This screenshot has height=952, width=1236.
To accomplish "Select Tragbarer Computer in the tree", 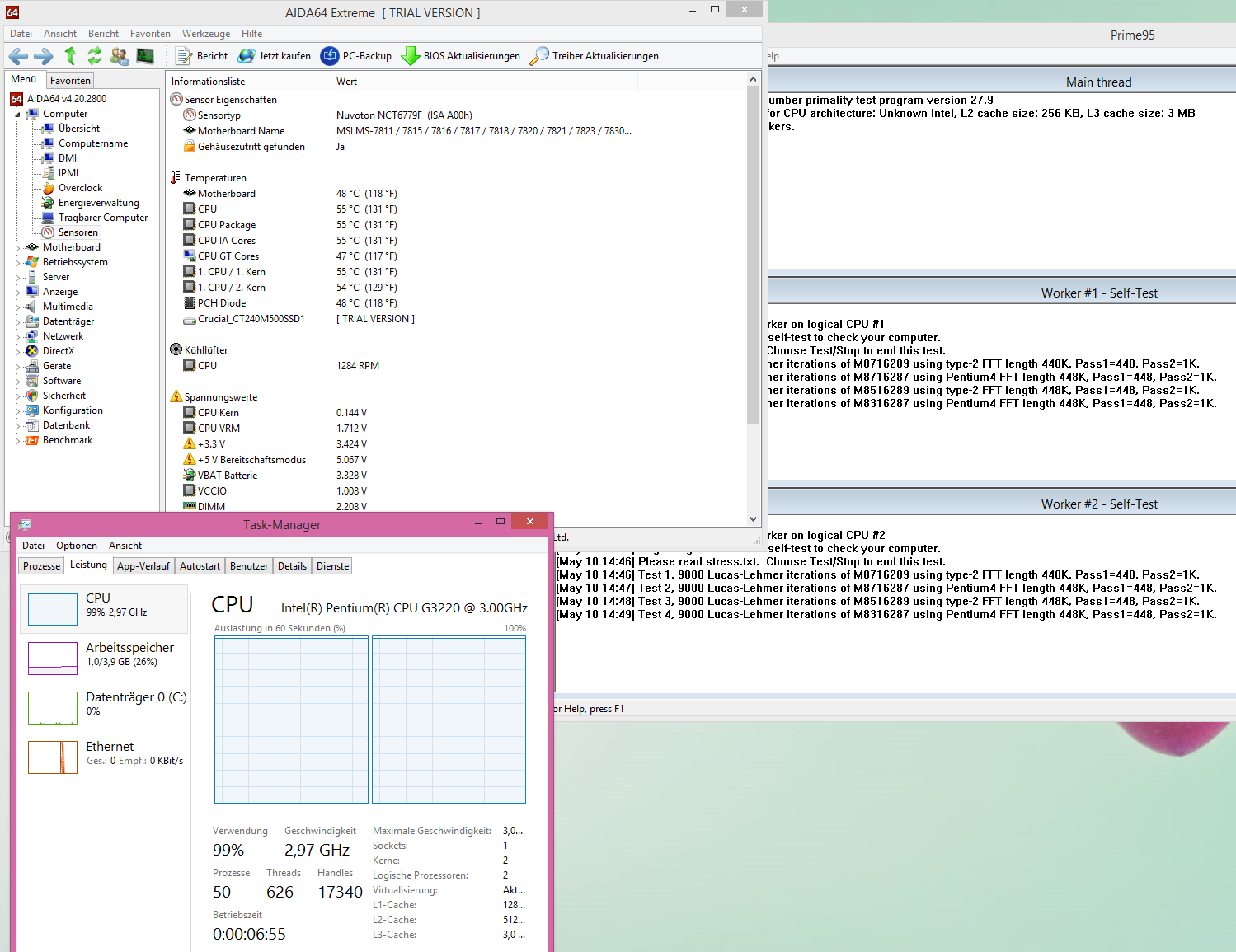I will [103, 218].
